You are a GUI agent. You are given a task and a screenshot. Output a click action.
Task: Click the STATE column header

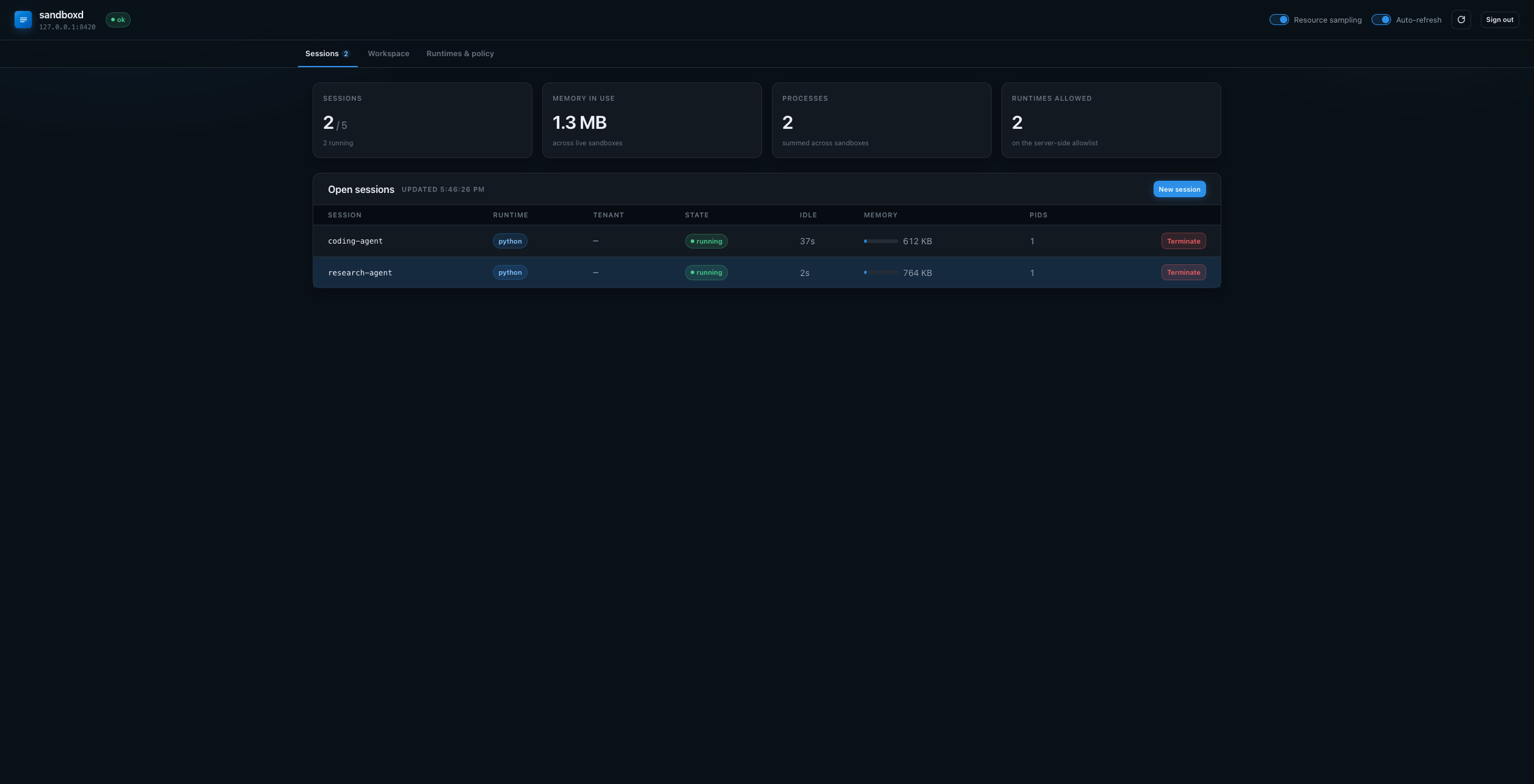(x=697, y=215)
